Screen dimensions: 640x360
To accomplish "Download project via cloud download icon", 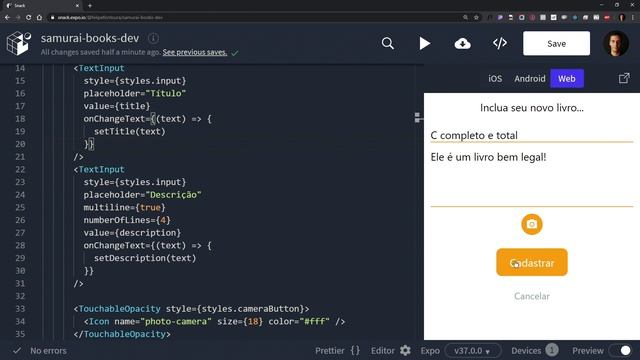I will pos(462,43).
